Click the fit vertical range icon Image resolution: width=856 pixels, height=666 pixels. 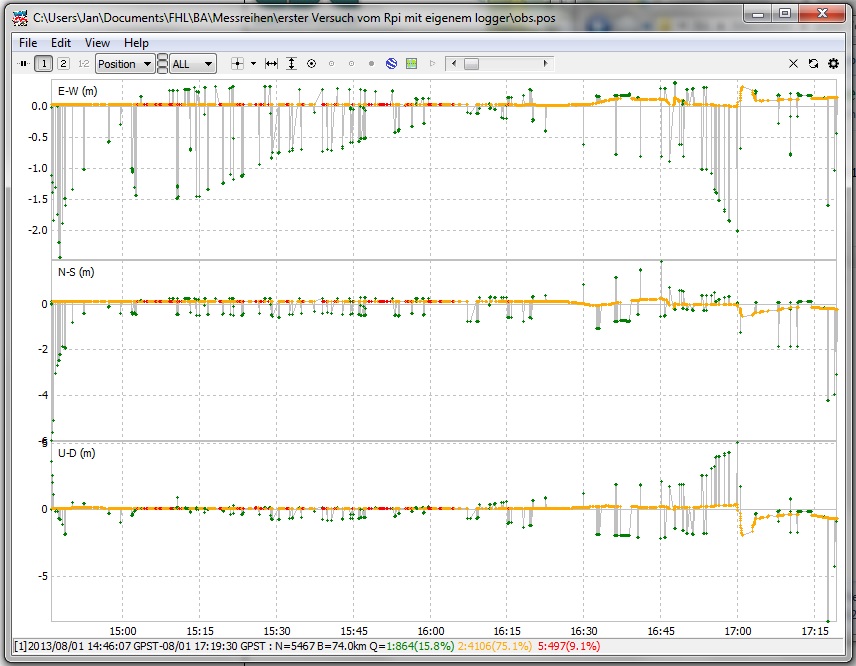click(291, 64)
